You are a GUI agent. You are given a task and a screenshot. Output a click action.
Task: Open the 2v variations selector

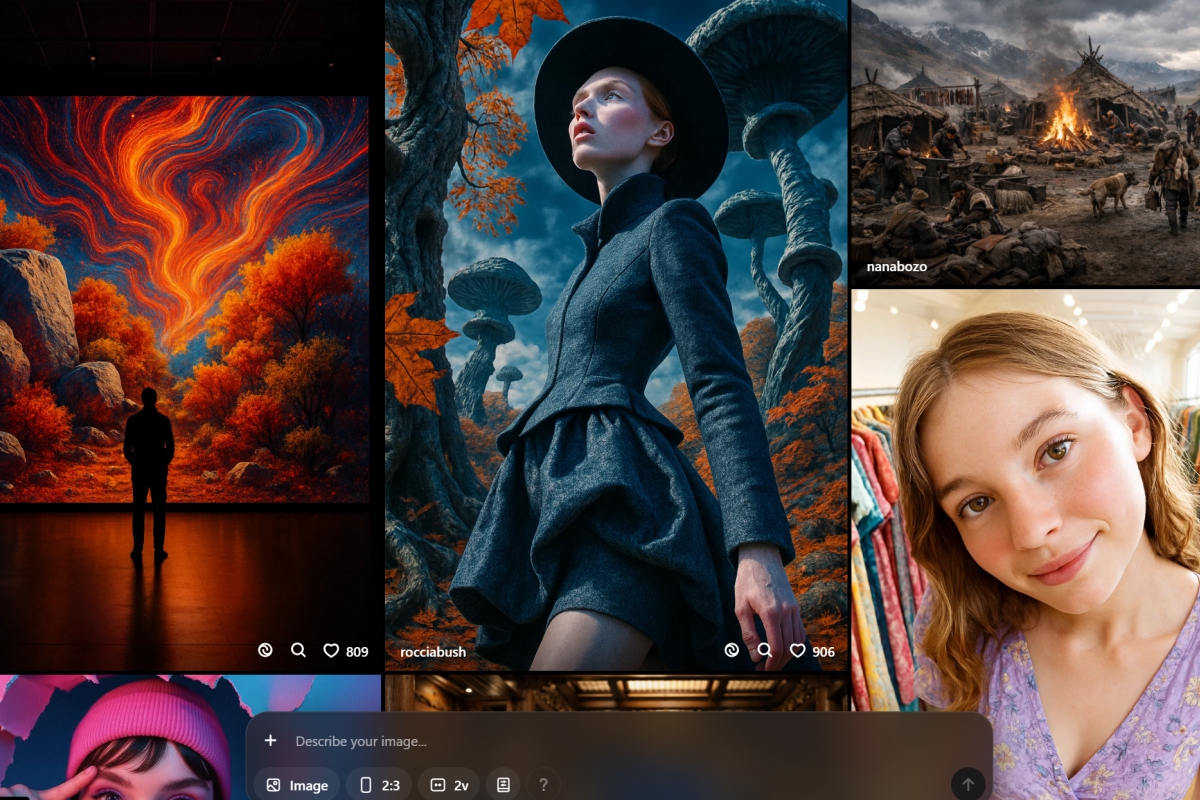(449, 785)
